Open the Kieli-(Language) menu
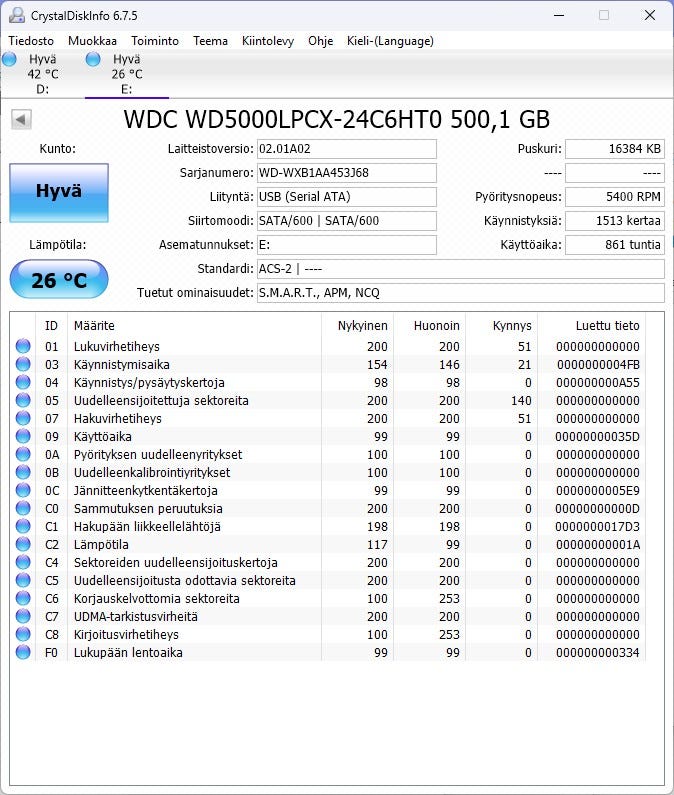This screenshot has height=795, width=674. pyautogui.click(x=390, y=41)
